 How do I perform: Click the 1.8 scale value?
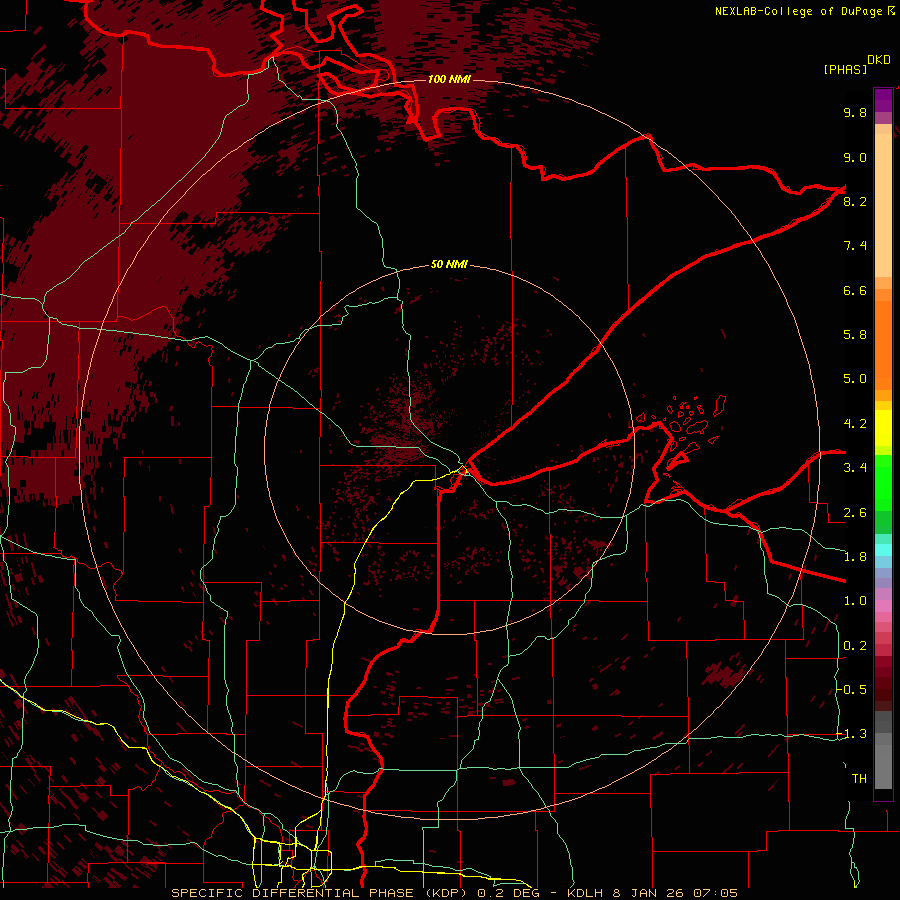[855, 557]
